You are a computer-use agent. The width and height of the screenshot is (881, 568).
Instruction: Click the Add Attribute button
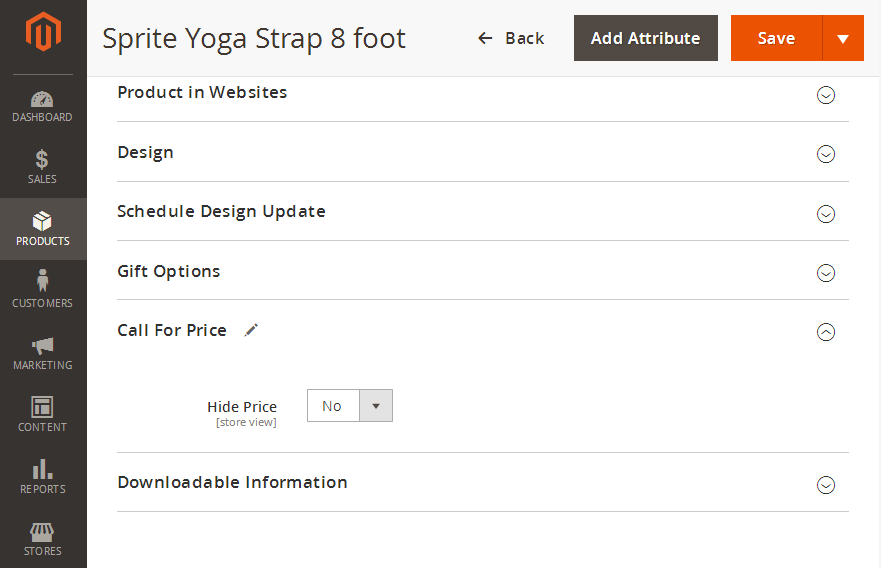click(645, 38)
